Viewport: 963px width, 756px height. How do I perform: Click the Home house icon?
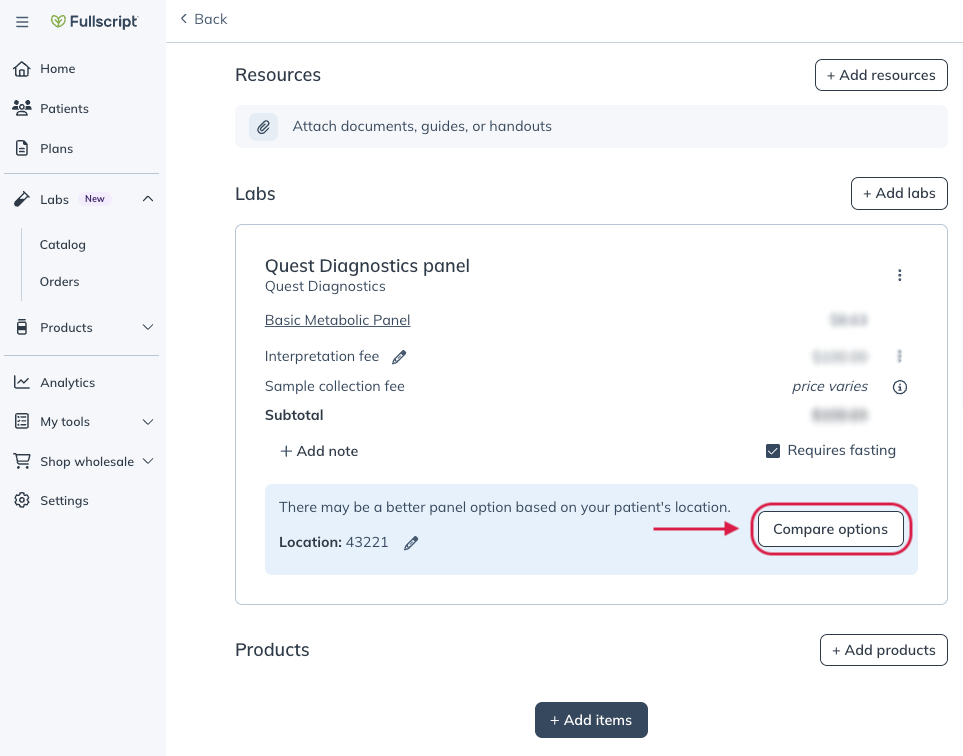(22, 69)
